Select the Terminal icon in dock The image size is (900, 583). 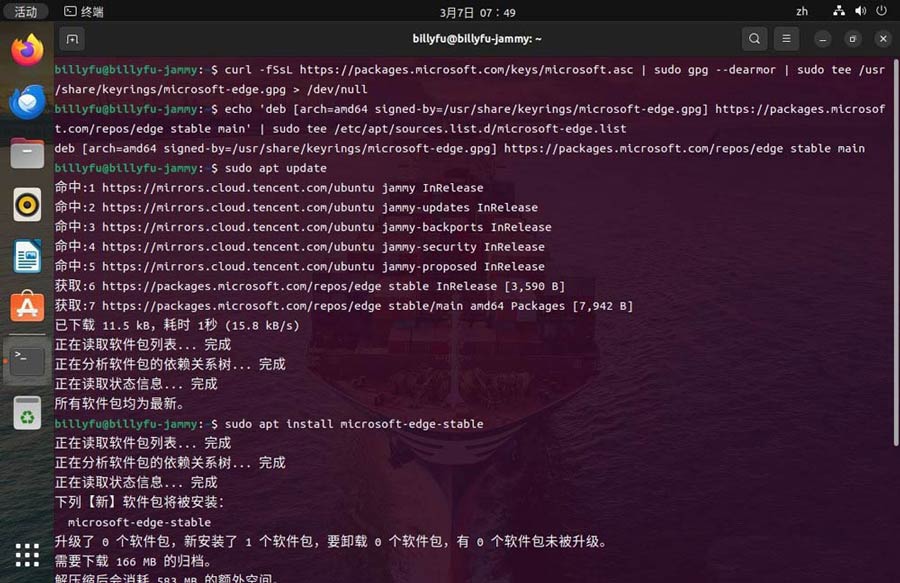[x=27, y=361]
